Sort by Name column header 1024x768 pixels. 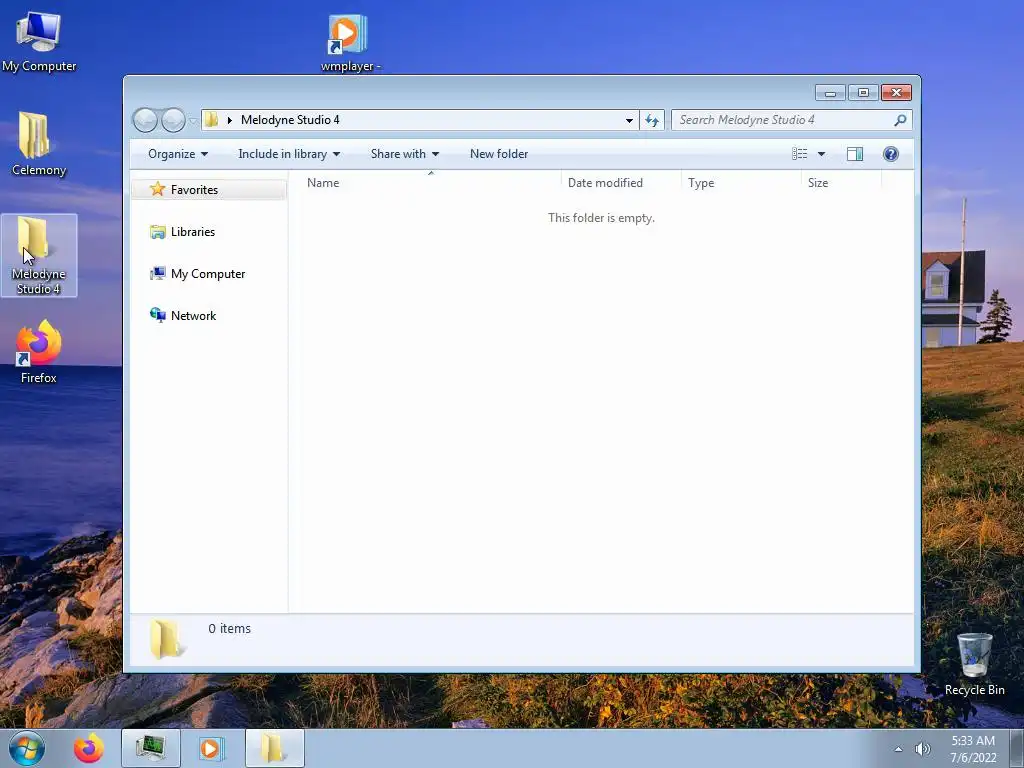tap(430, 183)
